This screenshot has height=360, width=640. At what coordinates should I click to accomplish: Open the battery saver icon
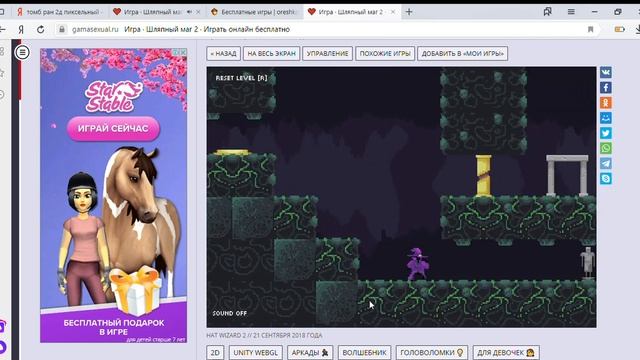(x=620, y=29)
